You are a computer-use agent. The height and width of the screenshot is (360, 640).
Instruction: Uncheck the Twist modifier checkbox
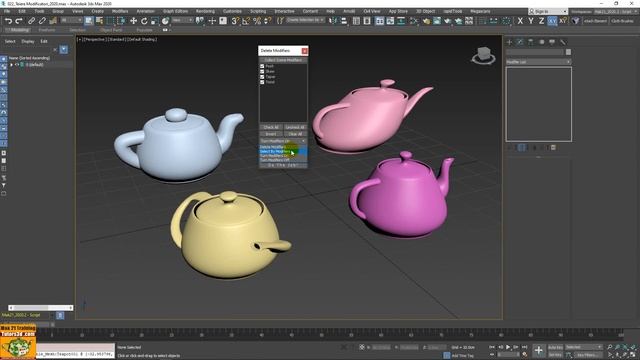[x=262, y=82]
